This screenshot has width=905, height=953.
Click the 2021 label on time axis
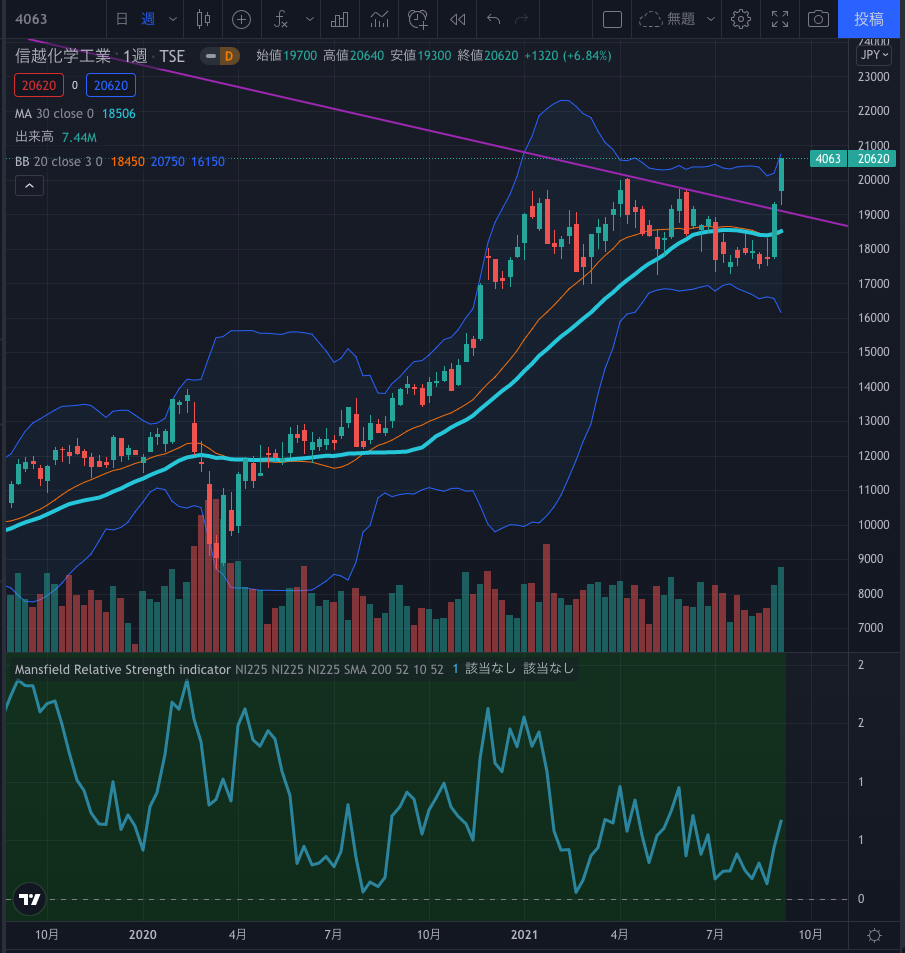pos(524,935)
